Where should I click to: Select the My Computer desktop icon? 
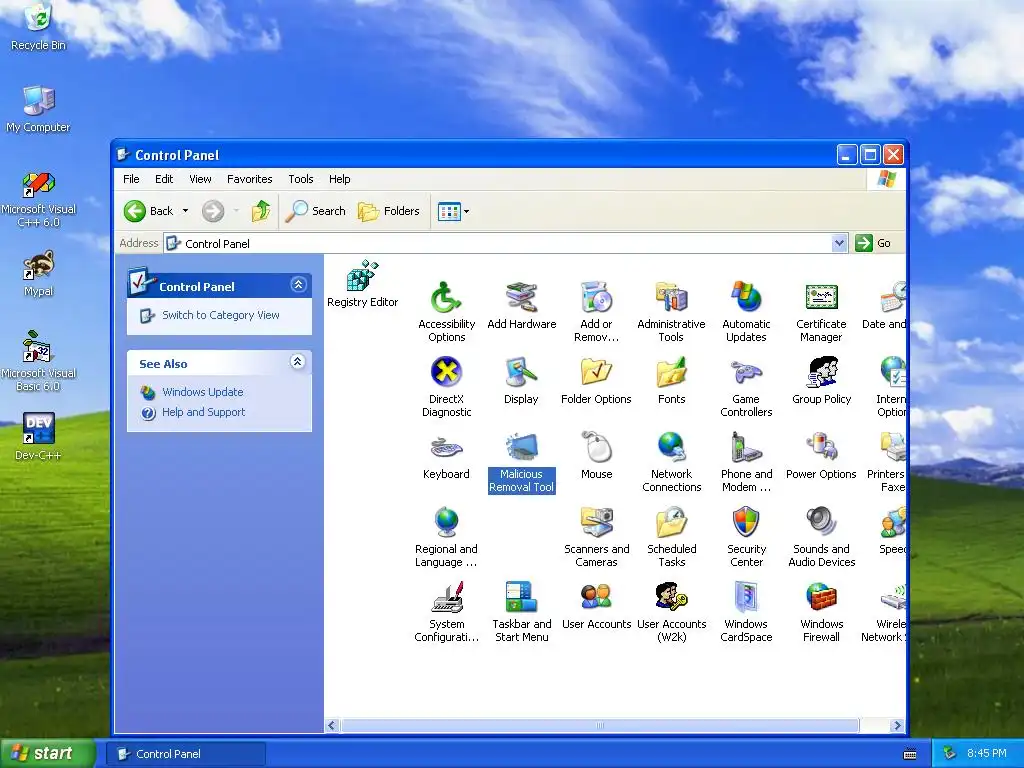pyautogui.click(x=39, y=109)
